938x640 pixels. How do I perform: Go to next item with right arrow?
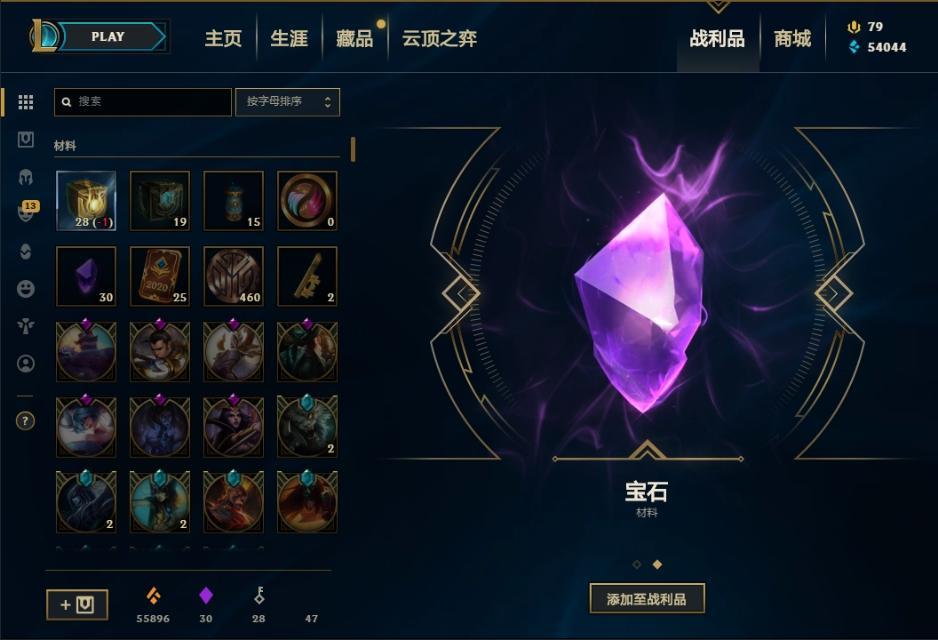[834, 294]
